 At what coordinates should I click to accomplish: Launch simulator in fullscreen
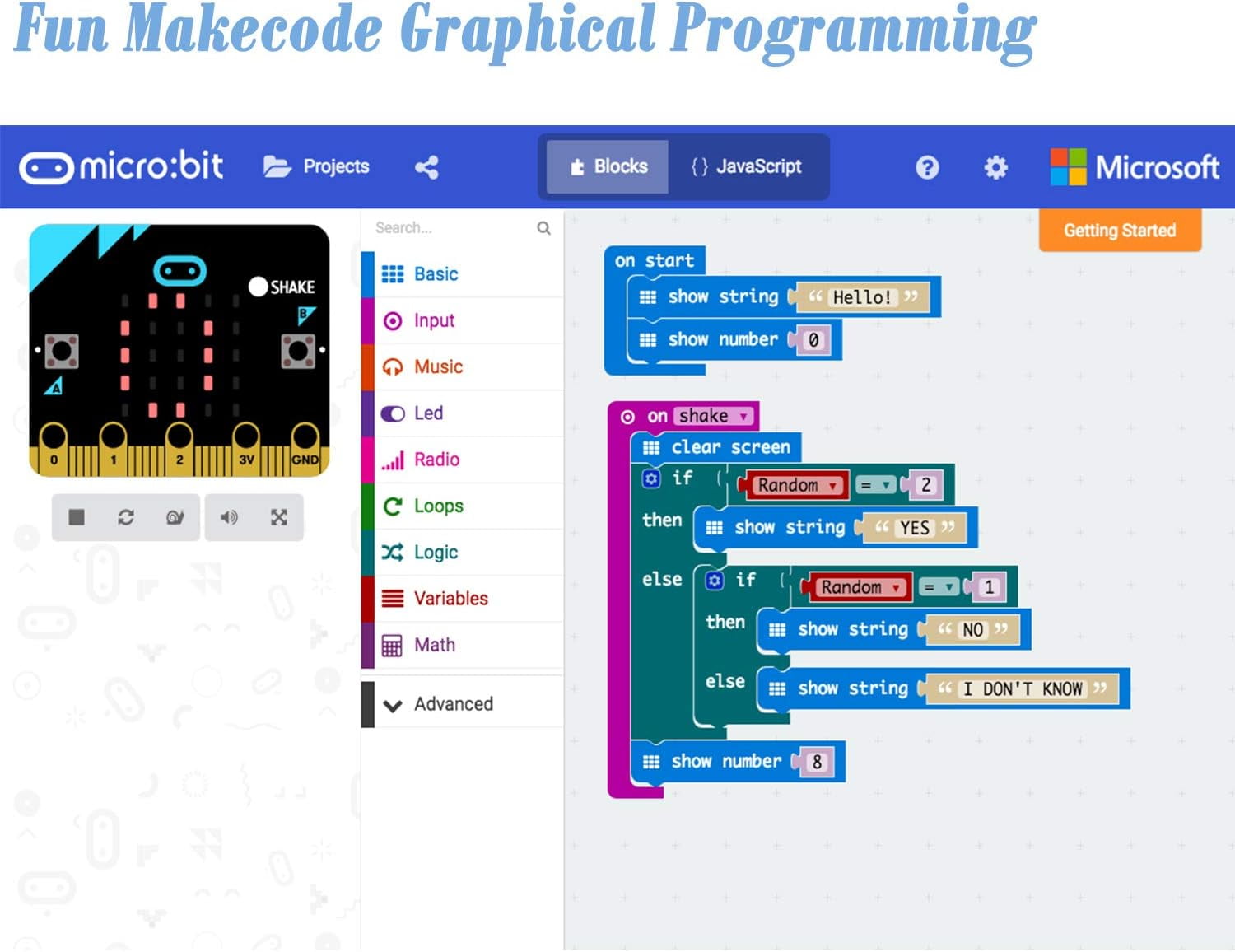(279, 517)
